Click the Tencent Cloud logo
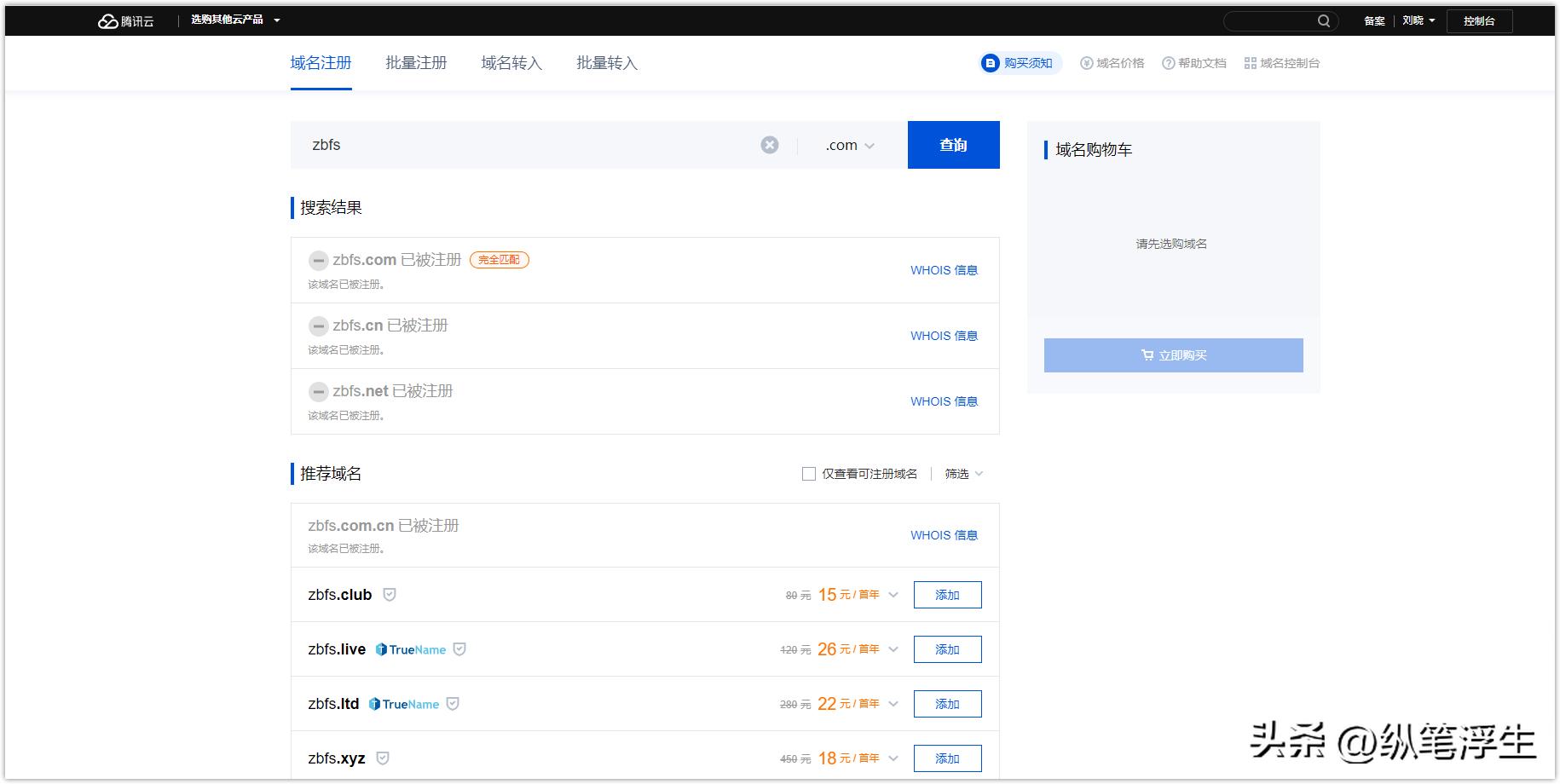This screenshot has width=1560, height=784. click(126, 20)
